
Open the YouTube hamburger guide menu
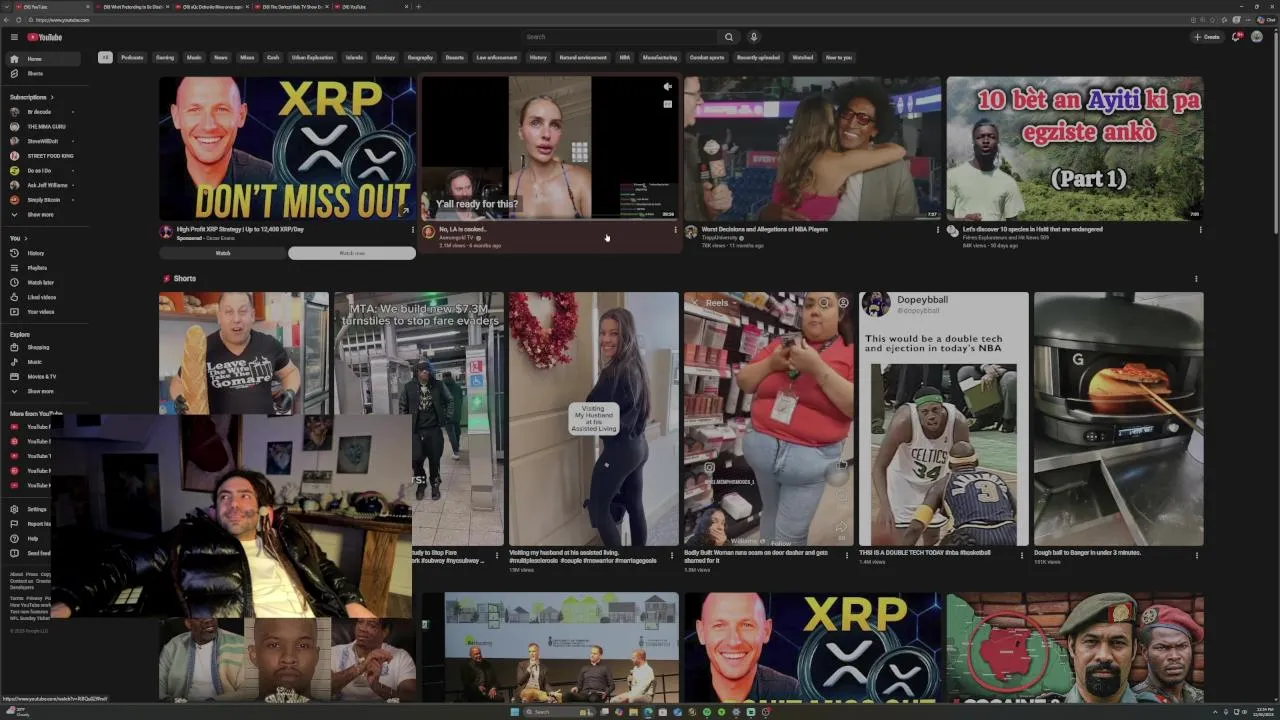14,37
